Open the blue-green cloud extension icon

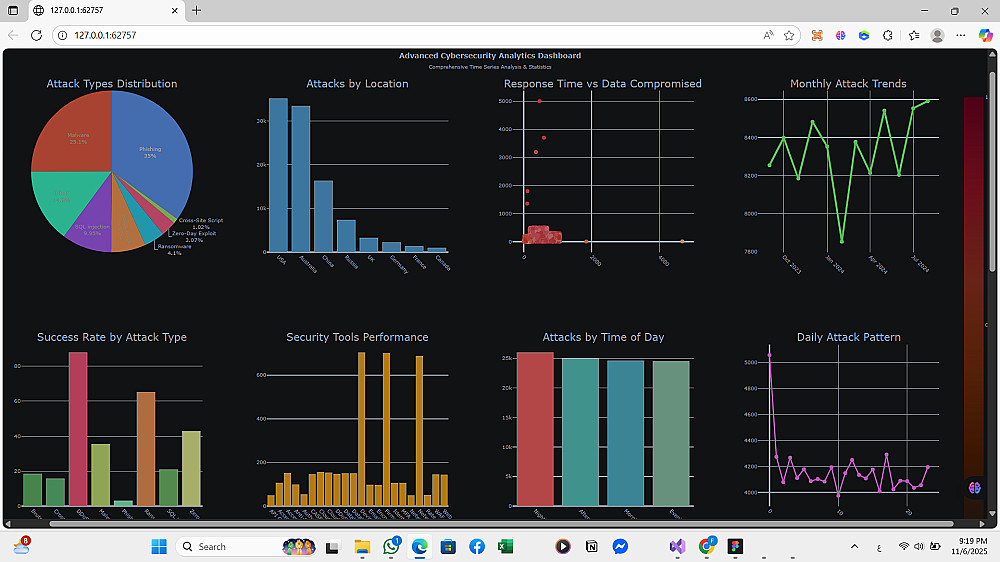click(864, 35)
